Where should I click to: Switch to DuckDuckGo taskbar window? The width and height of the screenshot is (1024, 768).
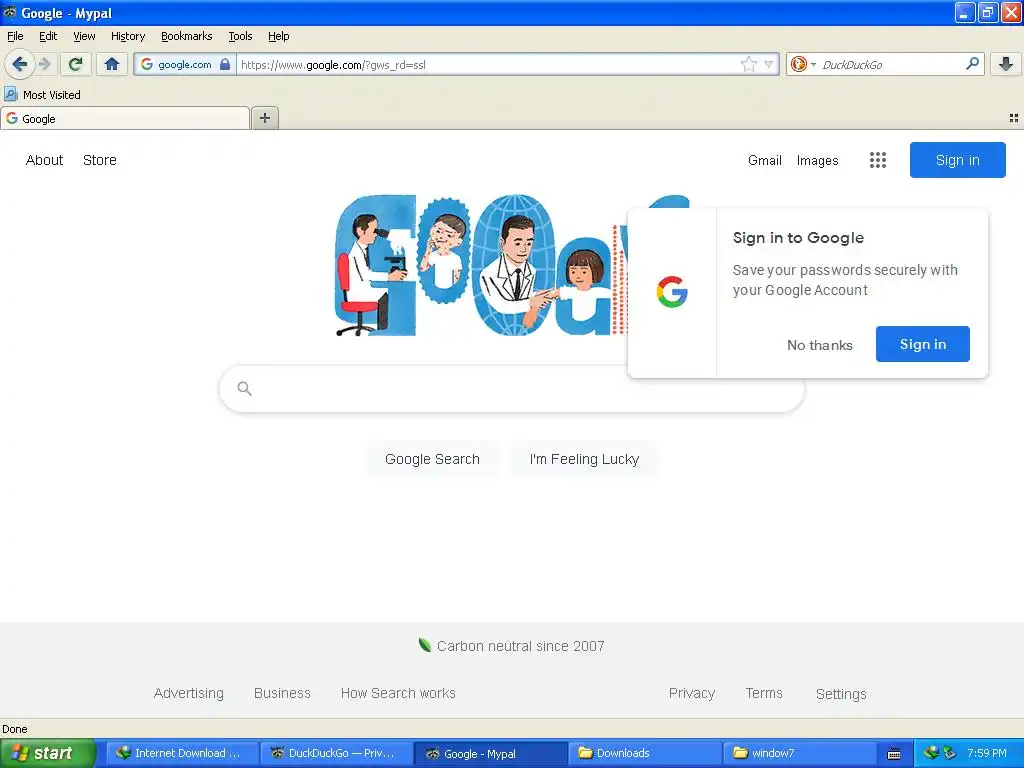click(x=337, y=753)
